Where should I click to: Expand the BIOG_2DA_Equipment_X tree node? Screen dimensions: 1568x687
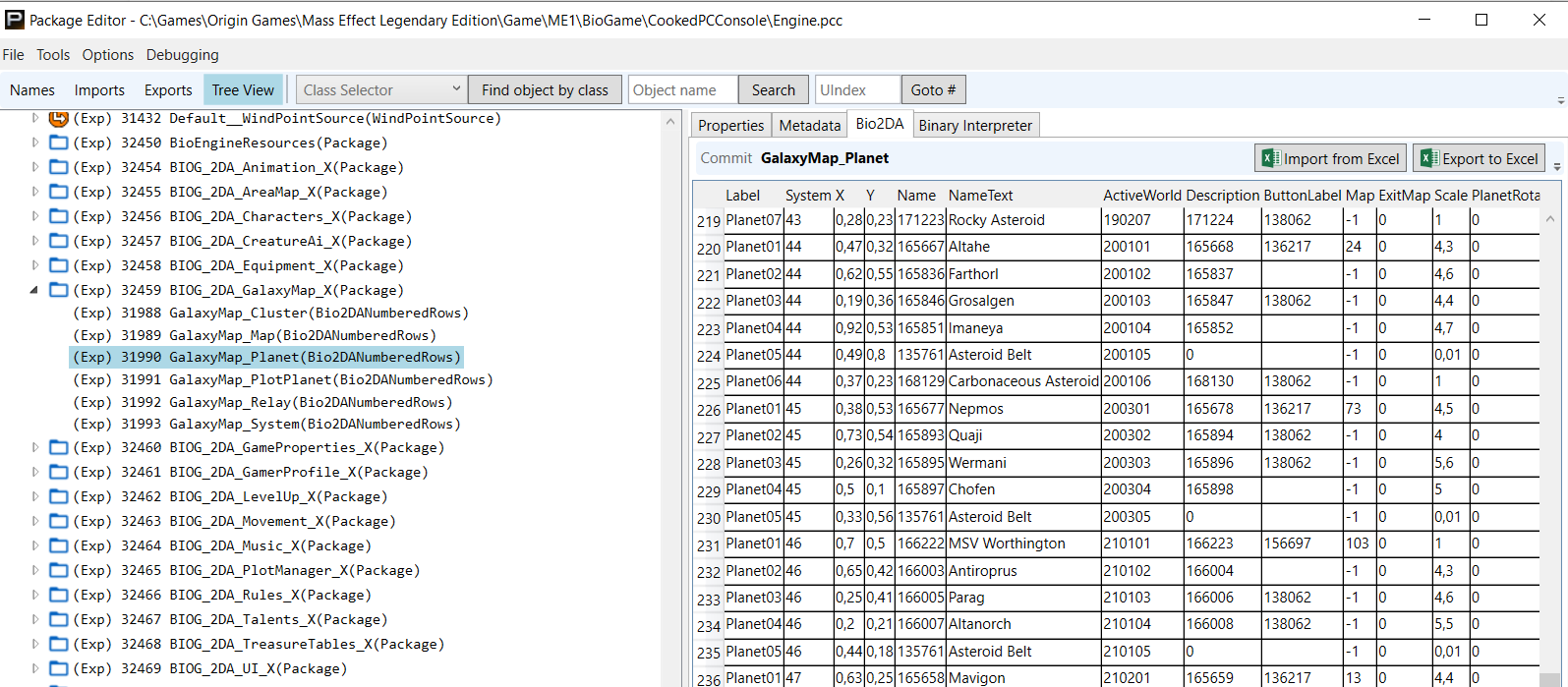[x=35, y=265]
